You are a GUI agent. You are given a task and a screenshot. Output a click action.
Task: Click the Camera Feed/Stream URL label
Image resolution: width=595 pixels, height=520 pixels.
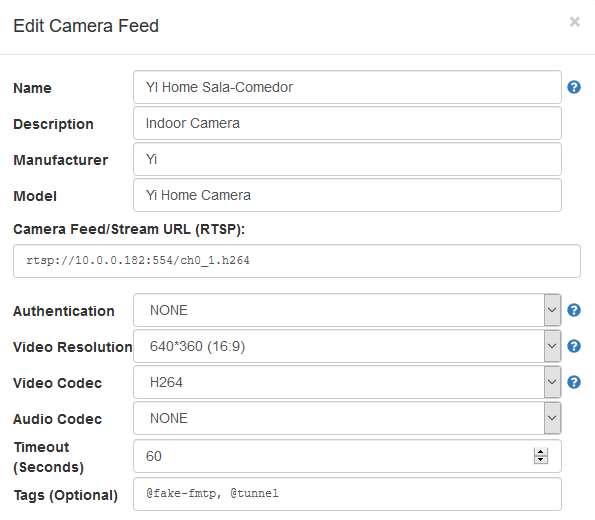coord(129,230)
